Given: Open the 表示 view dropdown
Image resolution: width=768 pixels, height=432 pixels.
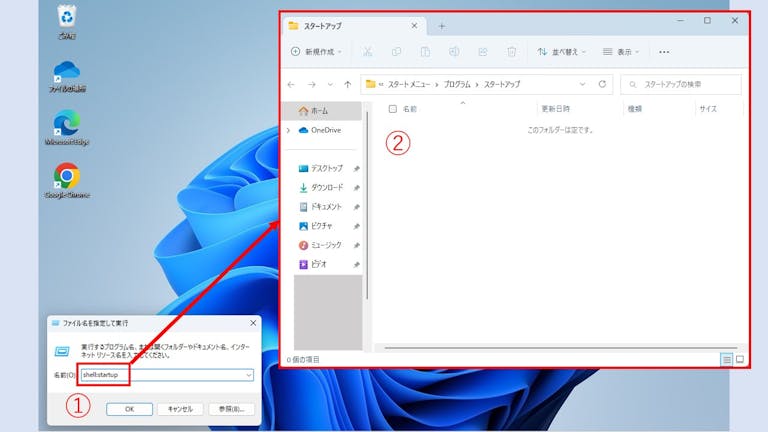Looking at the screenshot, I should point(621,52).
